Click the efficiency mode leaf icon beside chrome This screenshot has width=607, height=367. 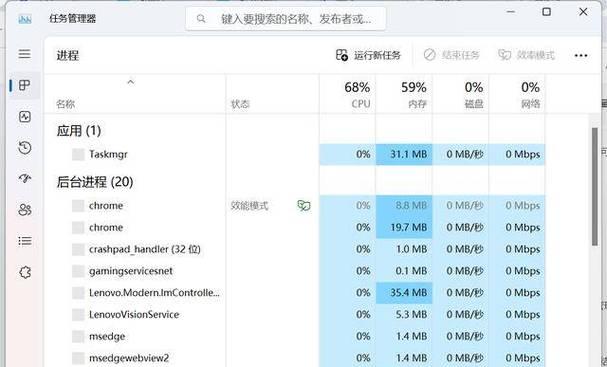coord(304,206)
